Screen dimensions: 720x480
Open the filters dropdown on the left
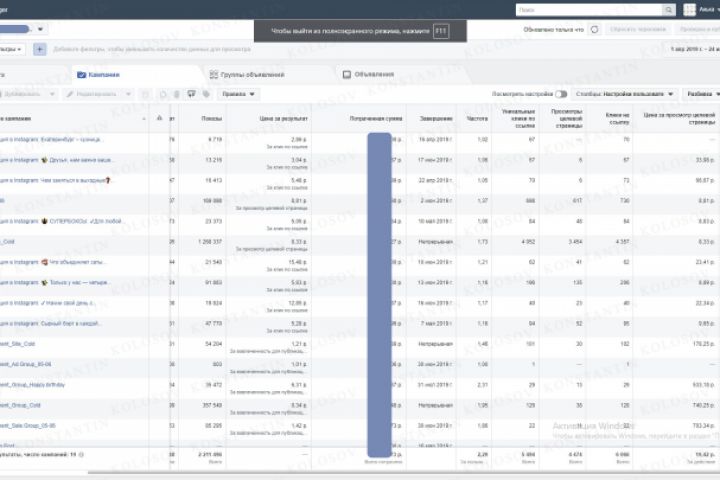[x=12, y=49]
